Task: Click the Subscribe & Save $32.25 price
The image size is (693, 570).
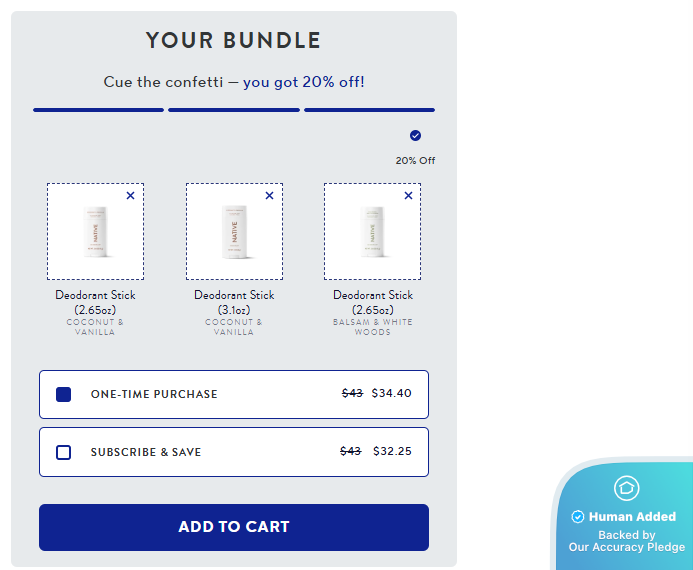Action: [x=392, y=452]
